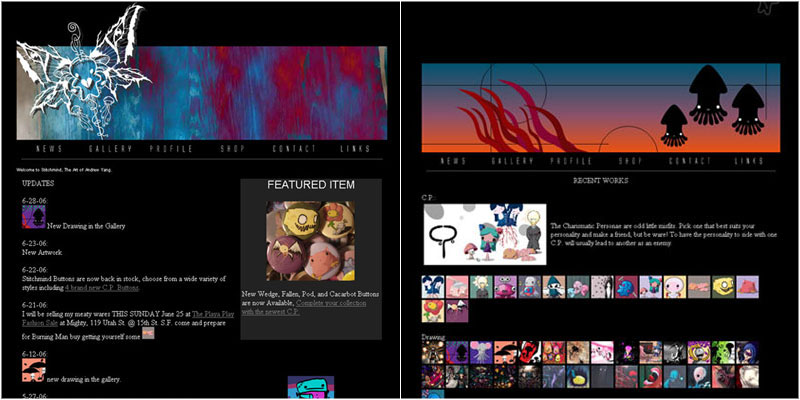Open the Drawing blue-haired girl thumbnail
Image resolution: width=800 pixels, height=400 pixels.
tap(747, 353)
